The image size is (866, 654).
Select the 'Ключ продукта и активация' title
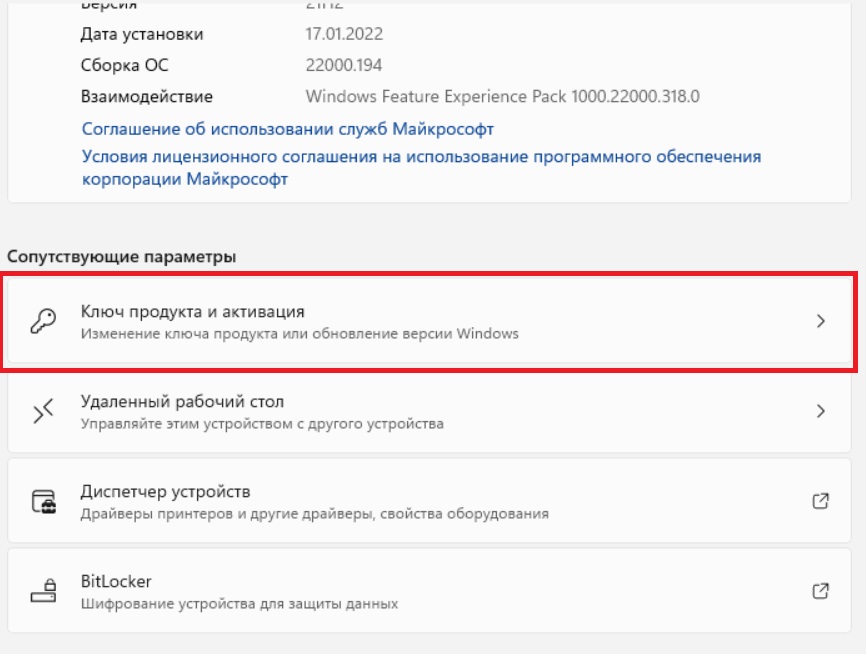coord(192,312)
